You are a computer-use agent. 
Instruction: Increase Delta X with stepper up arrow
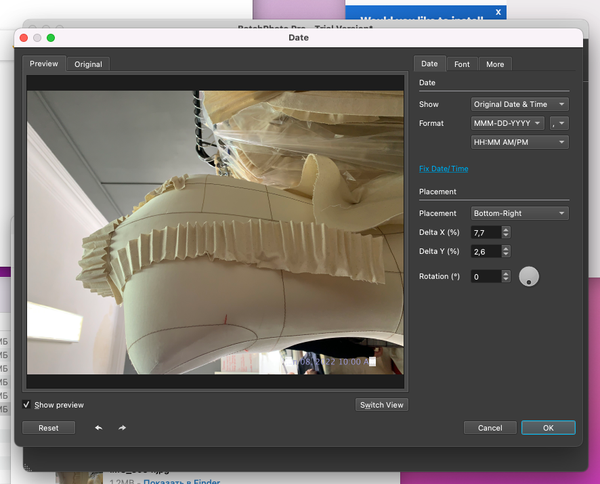[506, 229]
